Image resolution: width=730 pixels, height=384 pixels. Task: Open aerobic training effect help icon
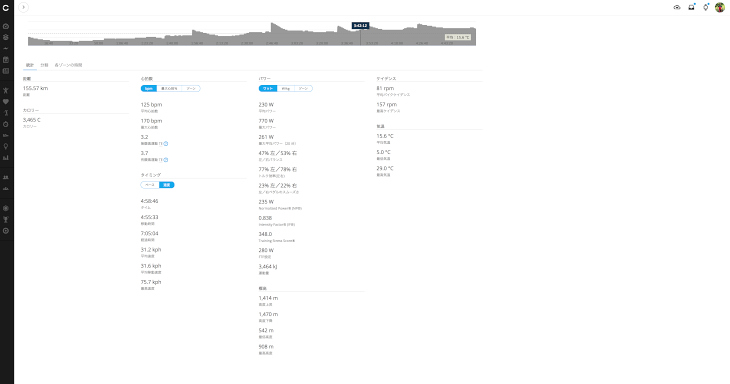pyautogui.click(x=166, y=144)
